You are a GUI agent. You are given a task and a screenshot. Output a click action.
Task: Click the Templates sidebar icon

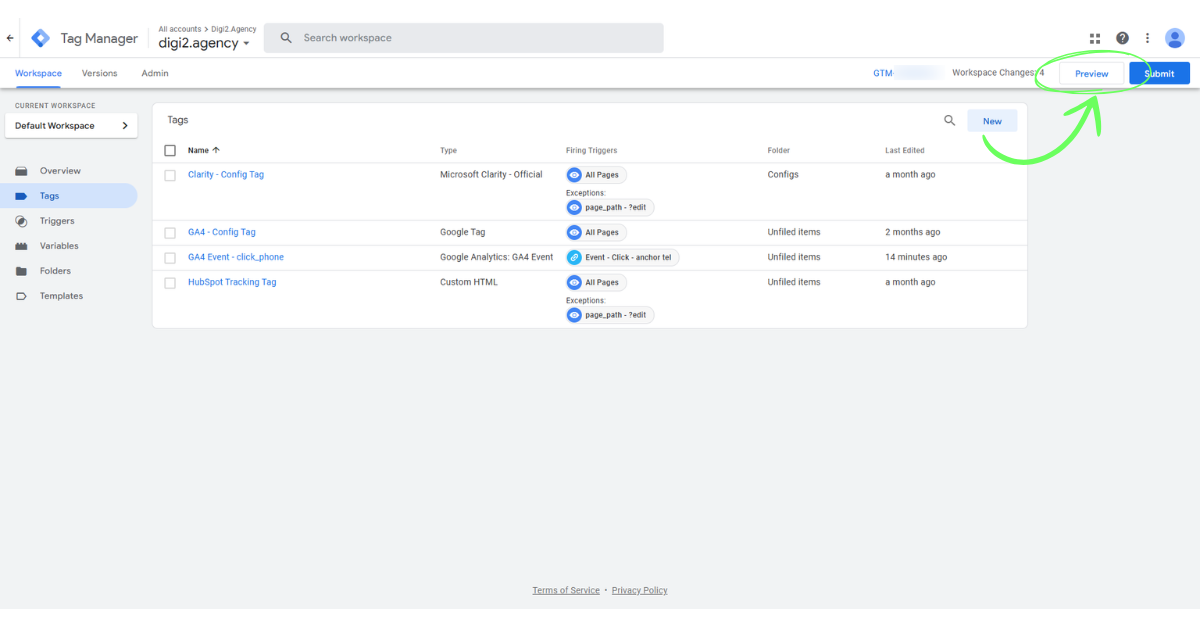(21, 296)
